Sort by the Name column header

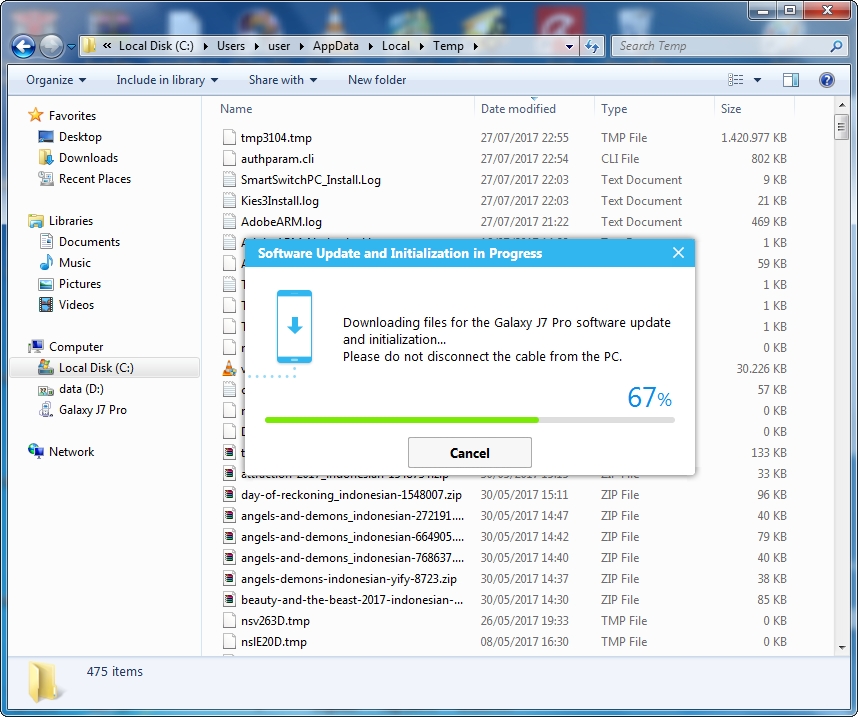(236, 109)
